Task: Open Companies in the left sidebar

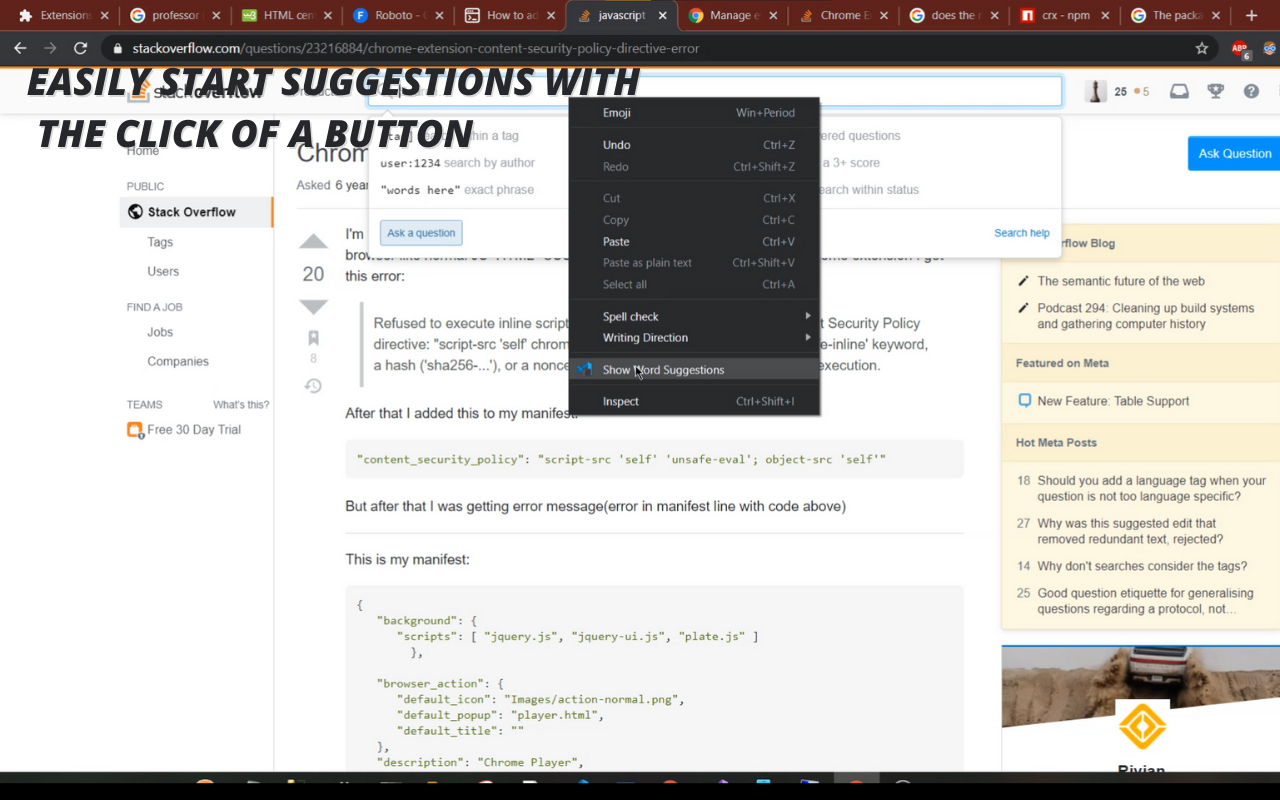Action: (x=178, y=361)
